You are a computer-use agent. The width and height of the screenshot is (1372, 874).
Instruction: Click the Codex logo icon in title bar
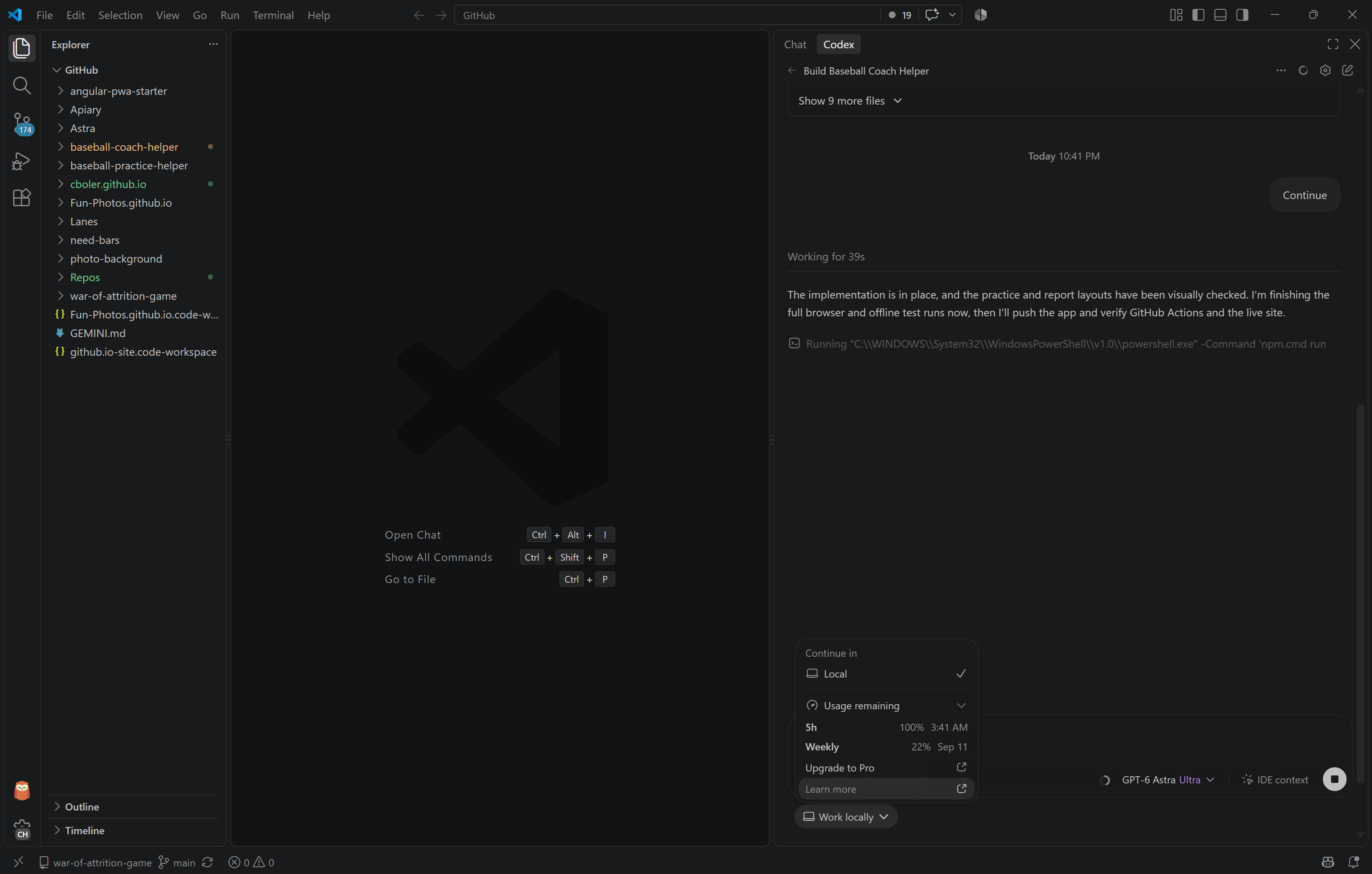tap(981, 15)
